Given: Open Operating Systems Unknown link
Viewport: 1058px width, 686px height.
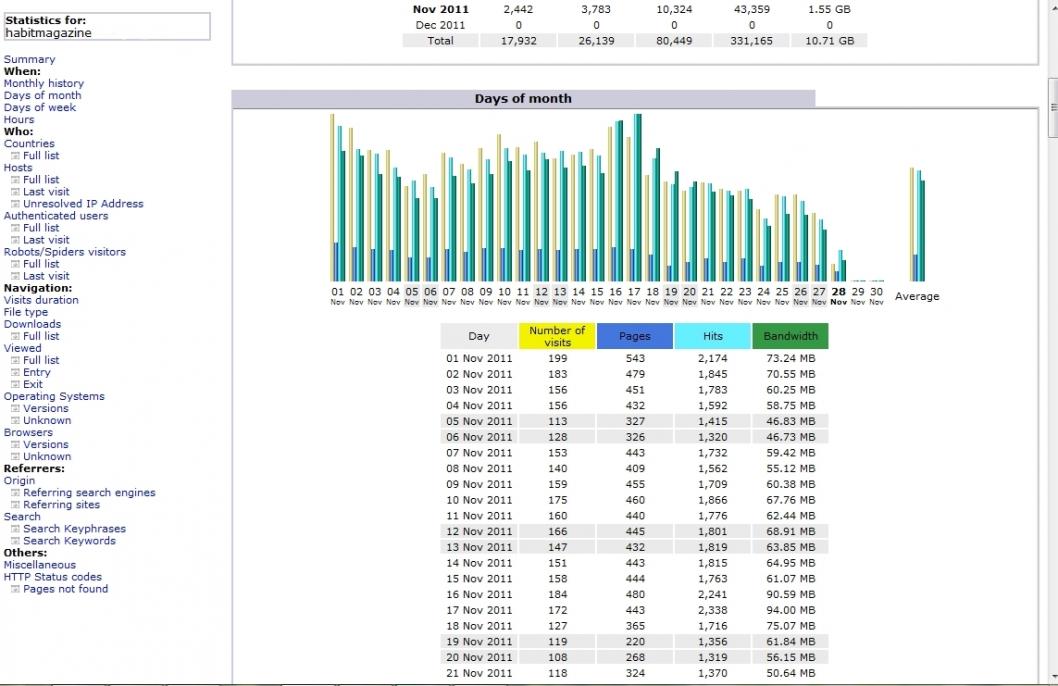Looking at the screenshot, I should [47, 420].
